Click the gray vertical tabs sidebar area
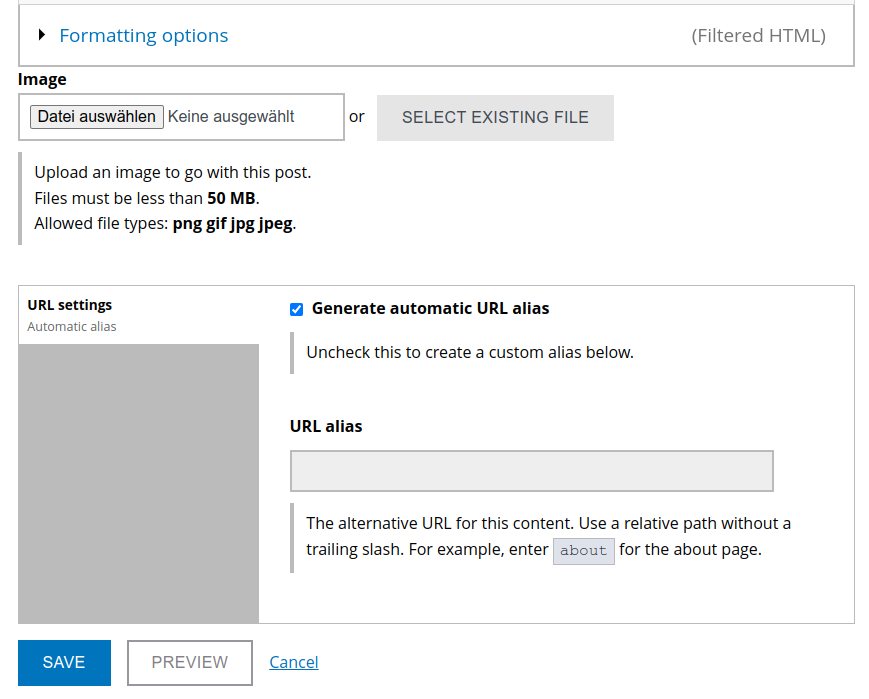The image size is (869, 699). click(138, 480)
